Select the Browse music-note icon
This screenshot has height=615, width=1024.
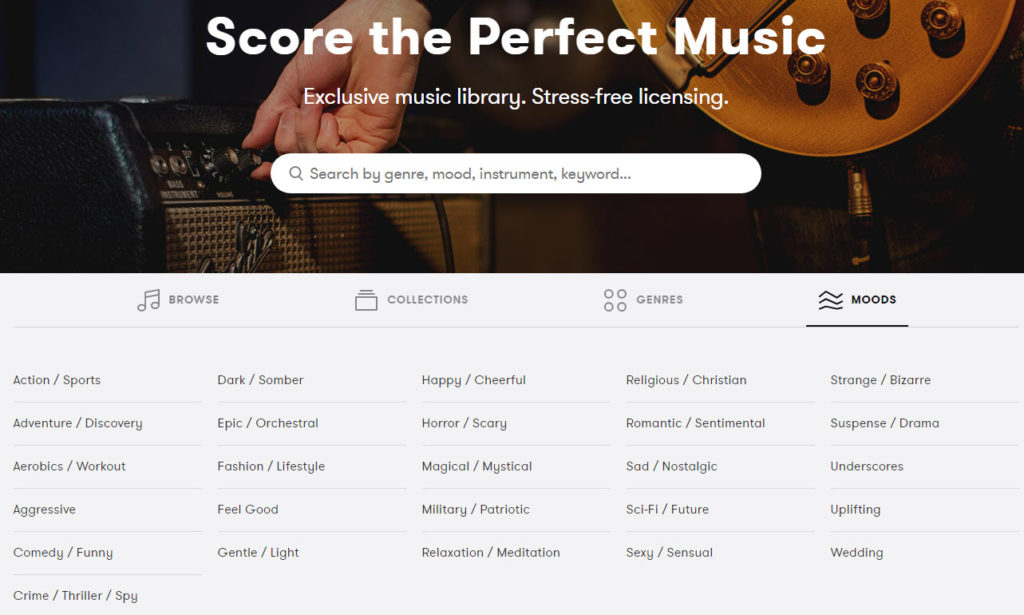click(x=147, y=299)
